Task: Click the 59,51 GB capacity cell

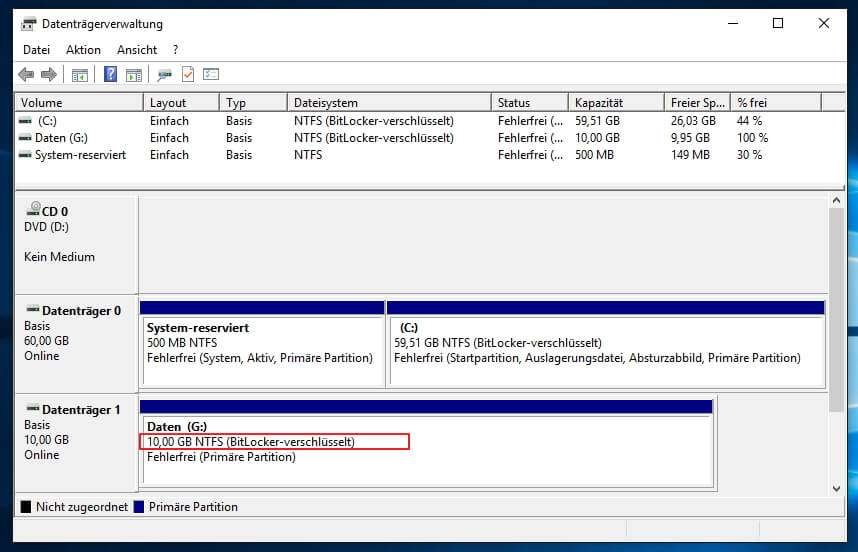Action: [x=597, y=121]
